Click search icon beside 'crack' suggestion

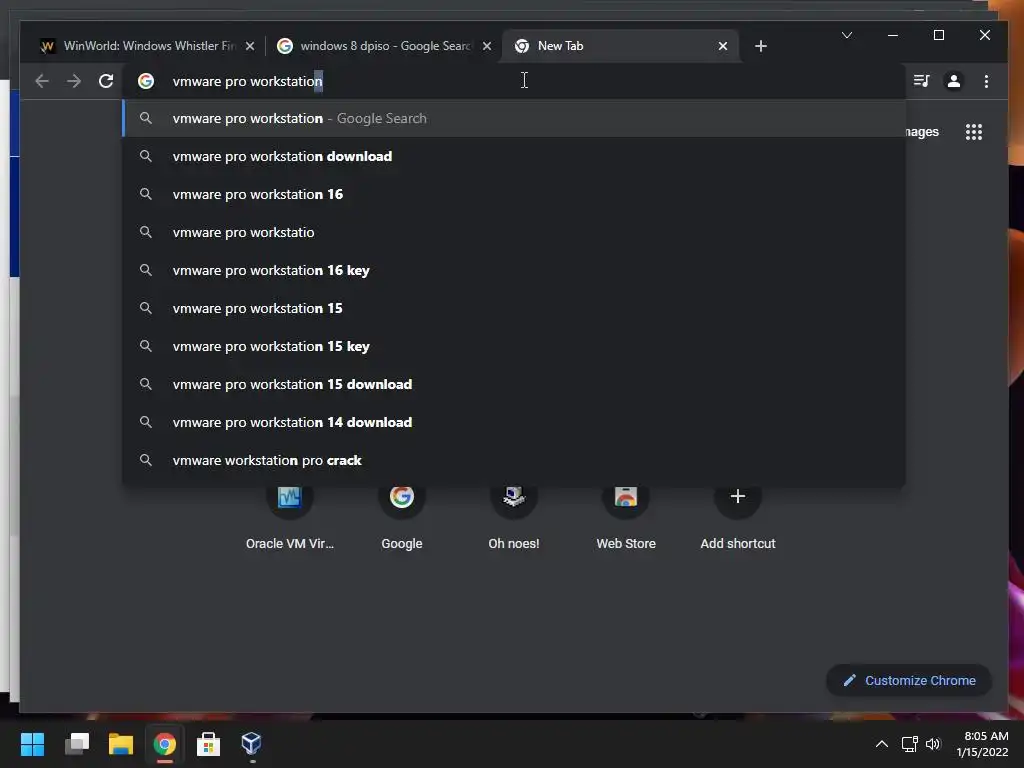point(146,460)
